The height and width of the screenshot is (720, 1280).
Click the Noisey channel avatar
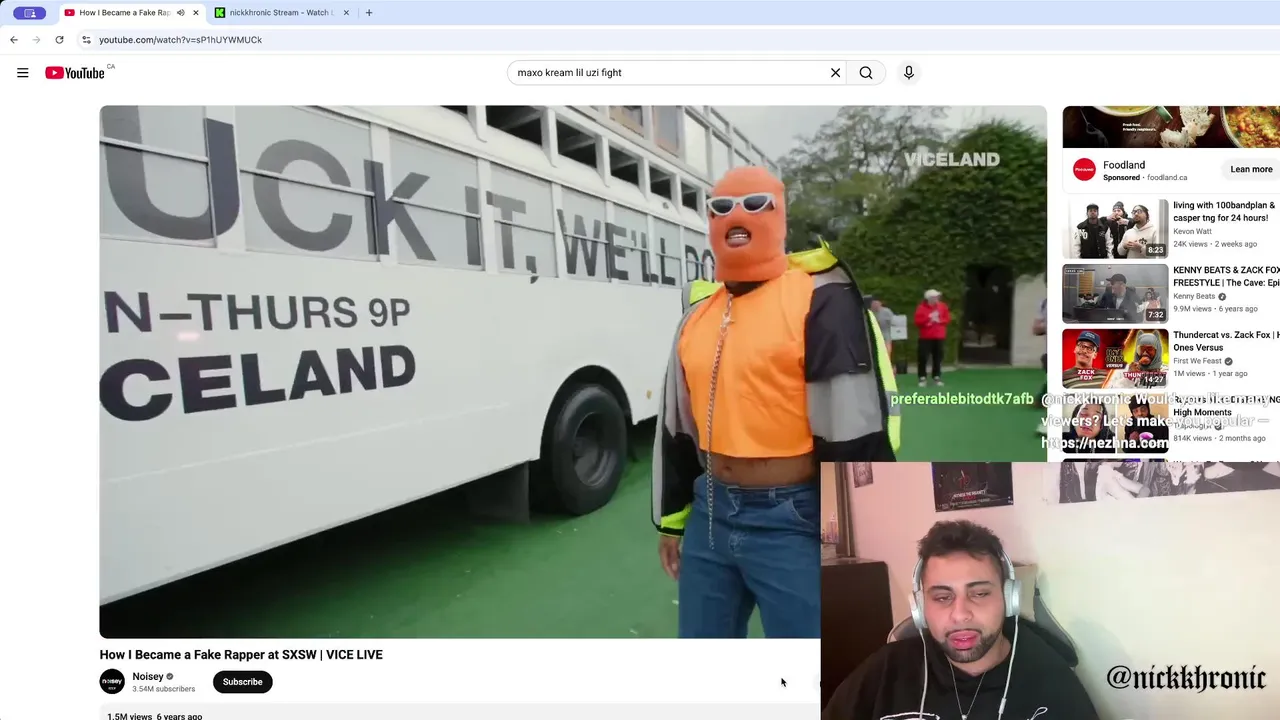112,682
